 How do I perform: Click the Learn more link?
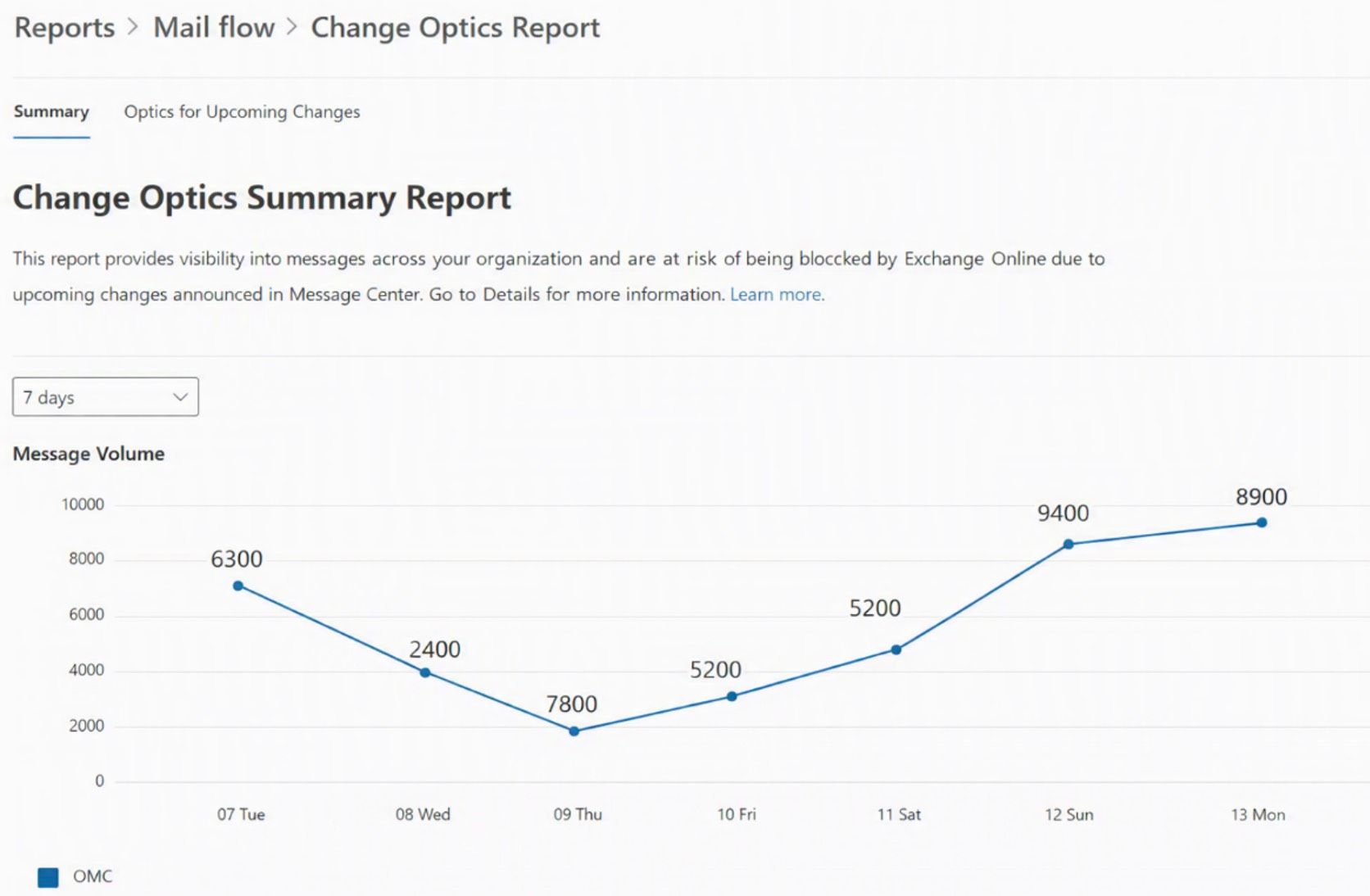click(776, 295)
